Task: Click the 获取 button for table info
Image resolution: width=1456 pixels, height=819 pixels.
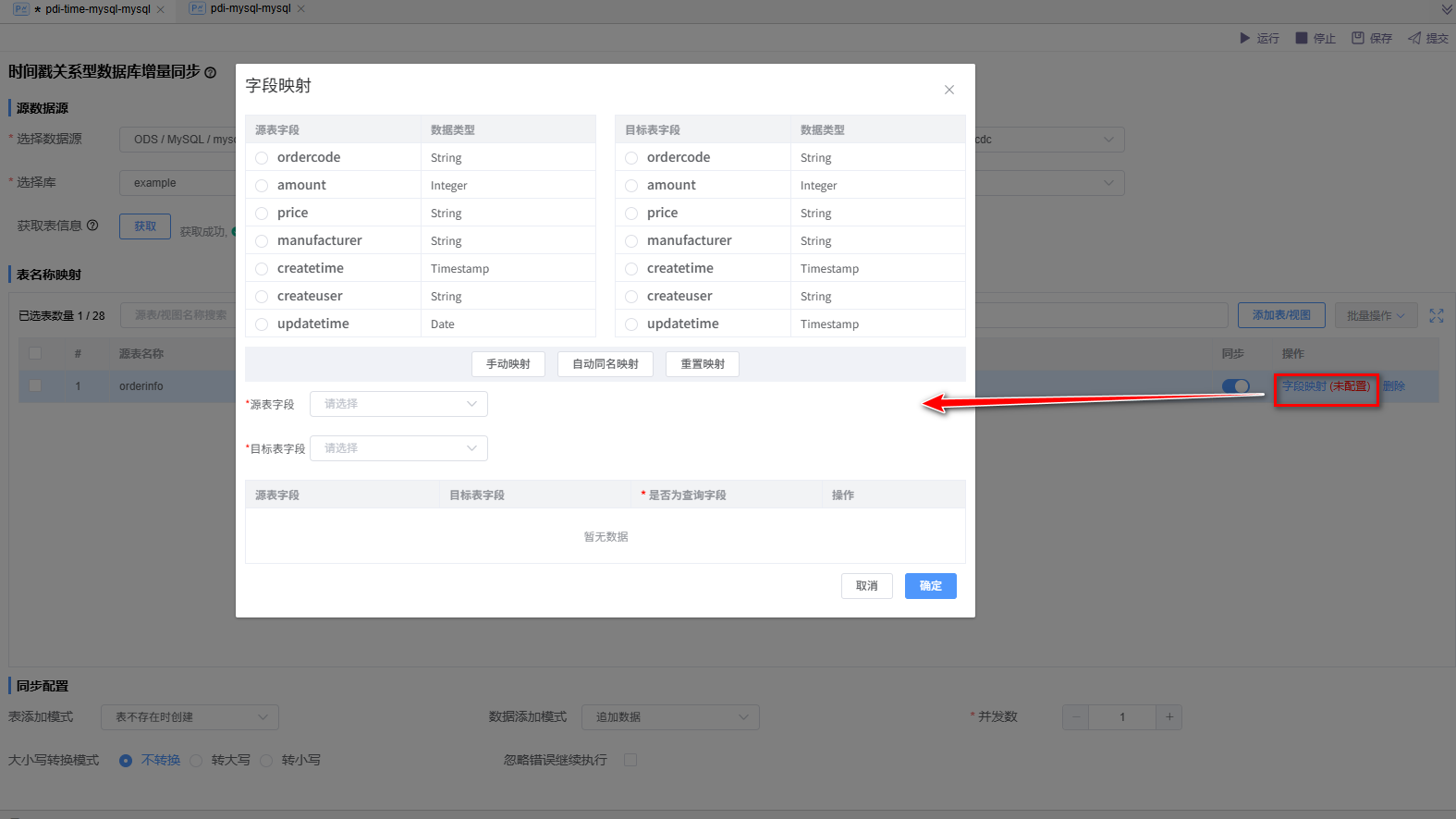Action: [x=145, y=226]
